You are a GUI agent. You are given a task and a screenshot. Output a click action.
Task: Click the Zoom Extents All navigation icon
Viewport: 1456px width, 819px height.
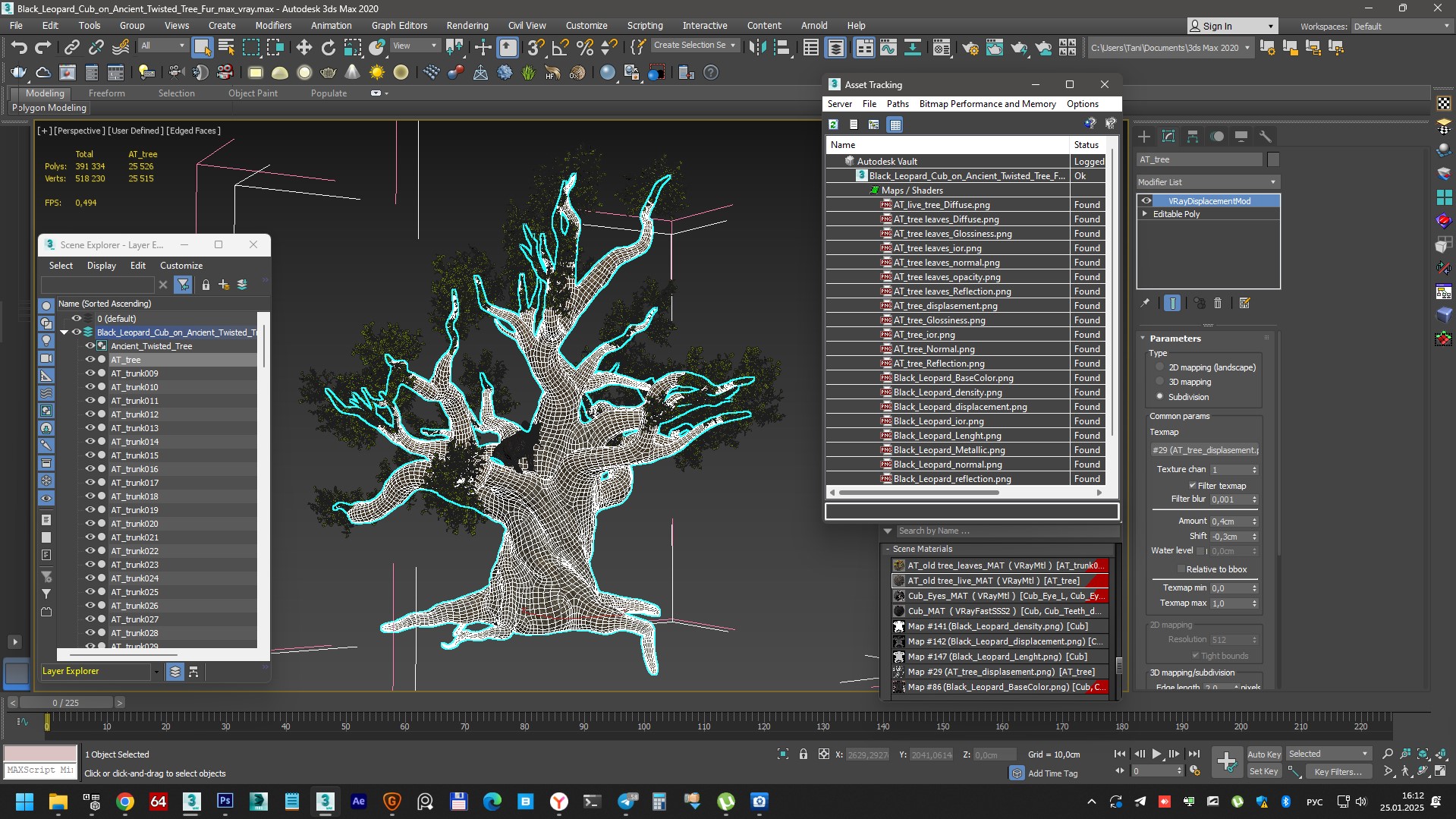click(x=1440, y=754)
